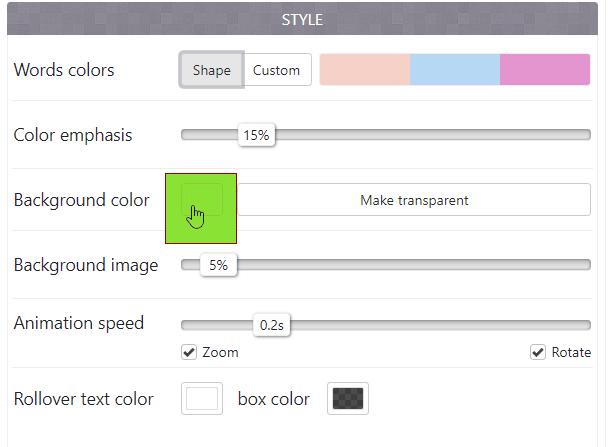Uncheck the Rotate checkbox
This screenshot has width=613, height=447.
point(538,352)
